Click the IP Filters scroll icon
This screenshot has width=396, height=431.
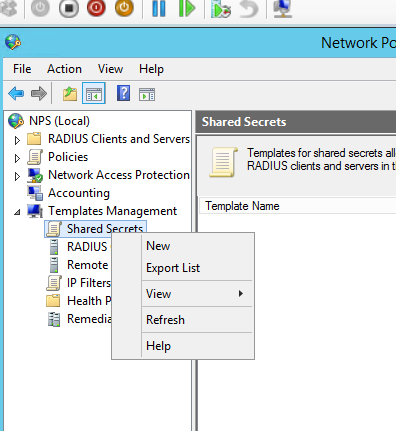point(54,283)
